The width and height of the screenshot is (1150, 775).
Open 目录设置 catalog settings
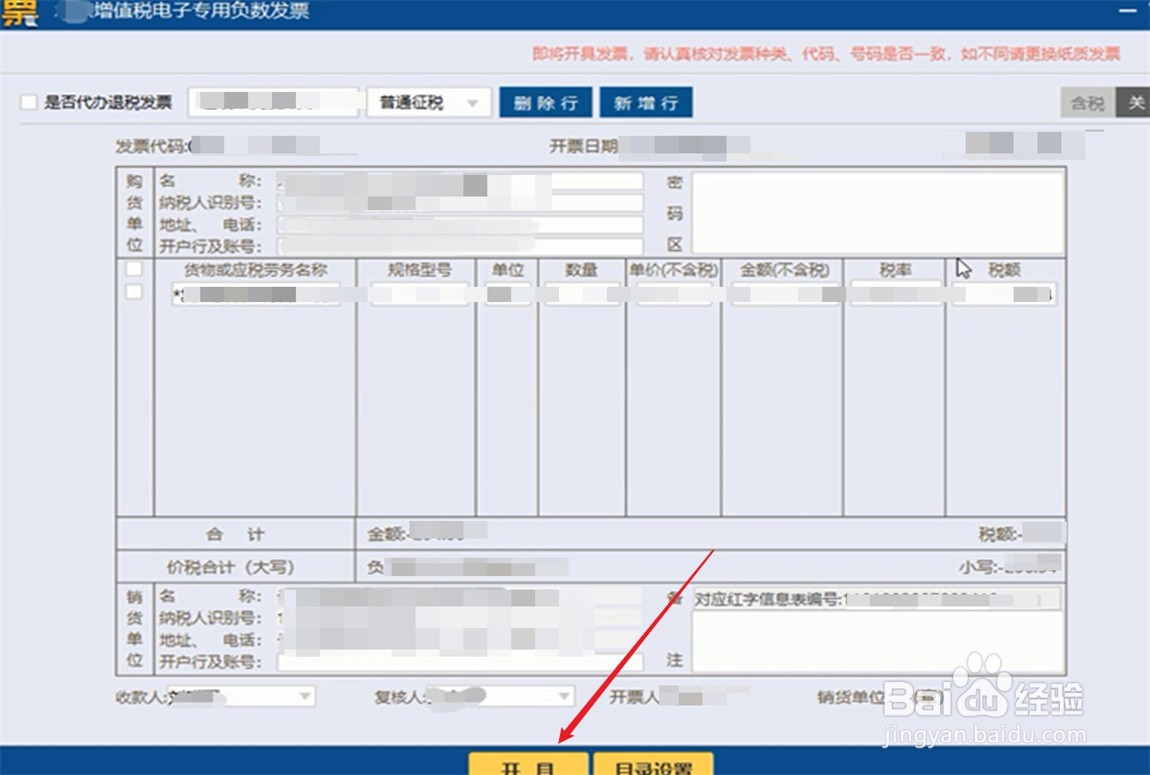[x=652, y=764]
